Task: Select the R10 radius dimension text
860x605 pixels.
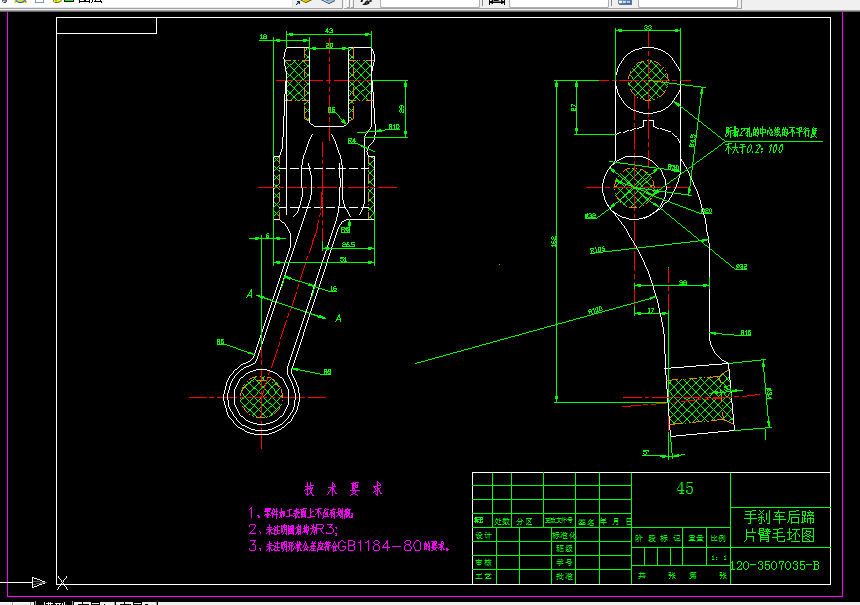Action: [x=394, y=127]
